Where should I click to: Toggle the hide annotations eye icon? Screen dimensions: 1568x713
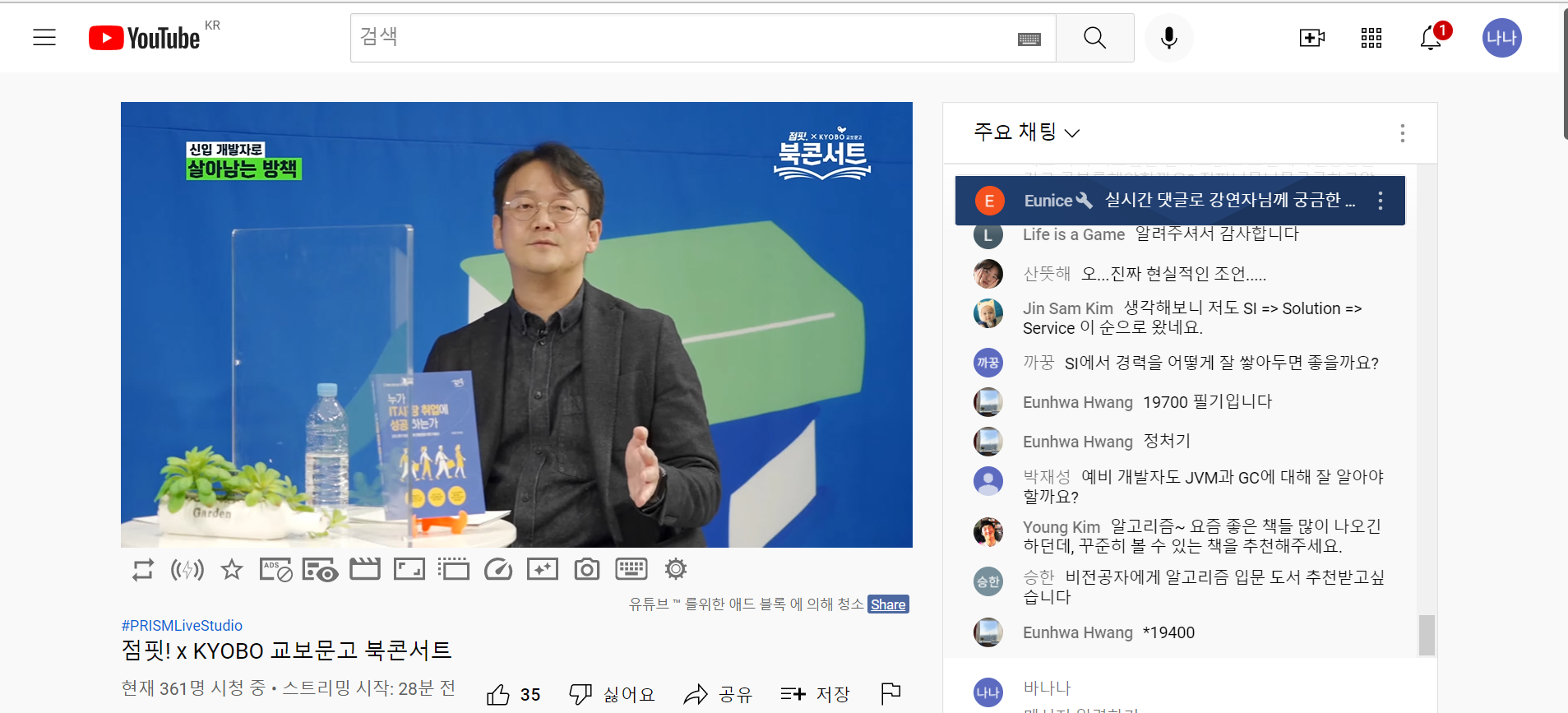320,569
